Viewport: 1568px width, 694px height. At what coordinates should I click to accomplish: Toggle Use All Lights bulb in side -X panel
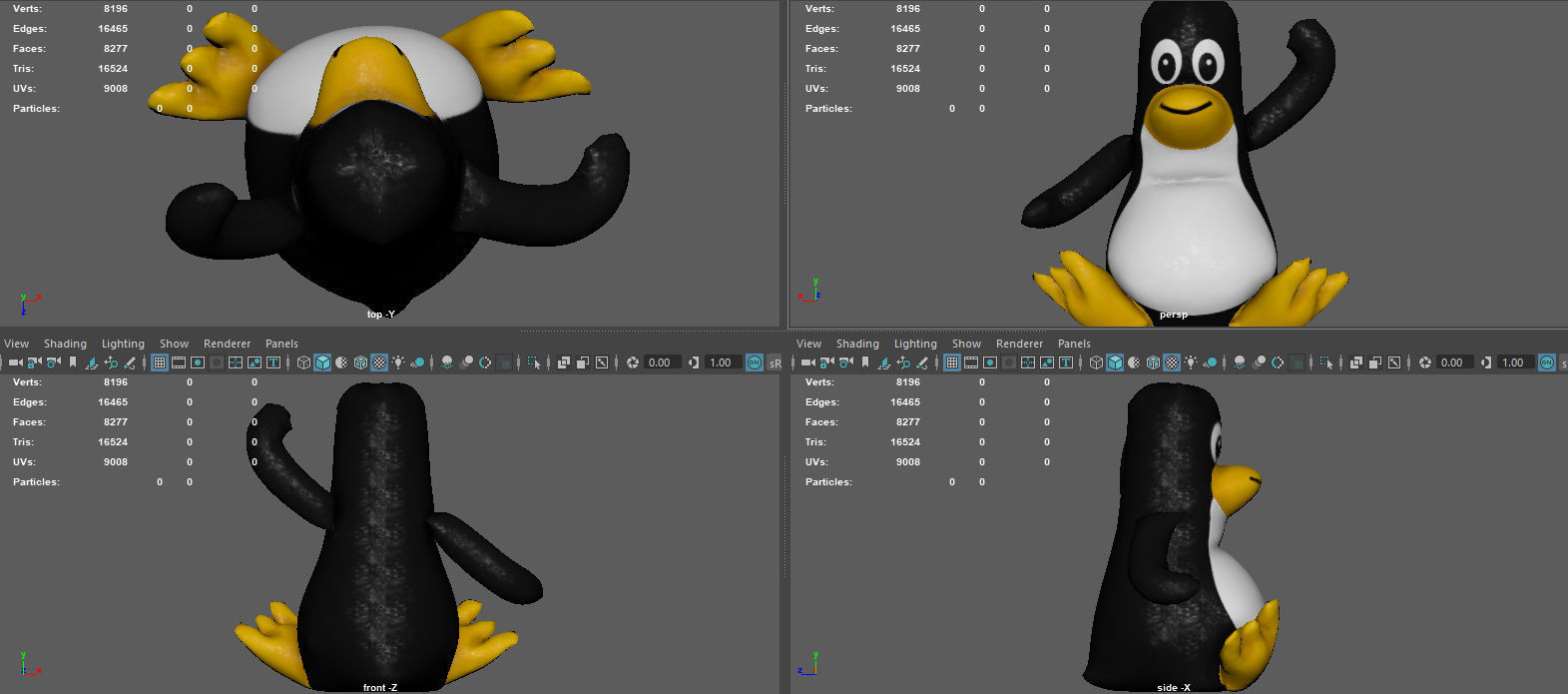tap(1191, 362)
